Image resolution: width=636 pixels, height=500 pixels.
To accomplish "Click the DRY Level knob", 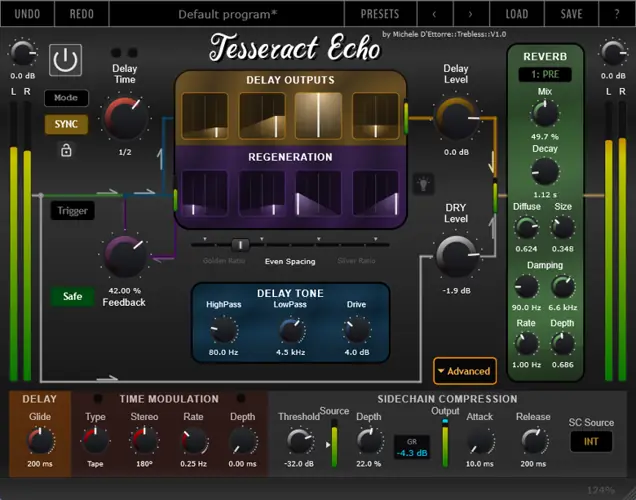I will point(456,257).
